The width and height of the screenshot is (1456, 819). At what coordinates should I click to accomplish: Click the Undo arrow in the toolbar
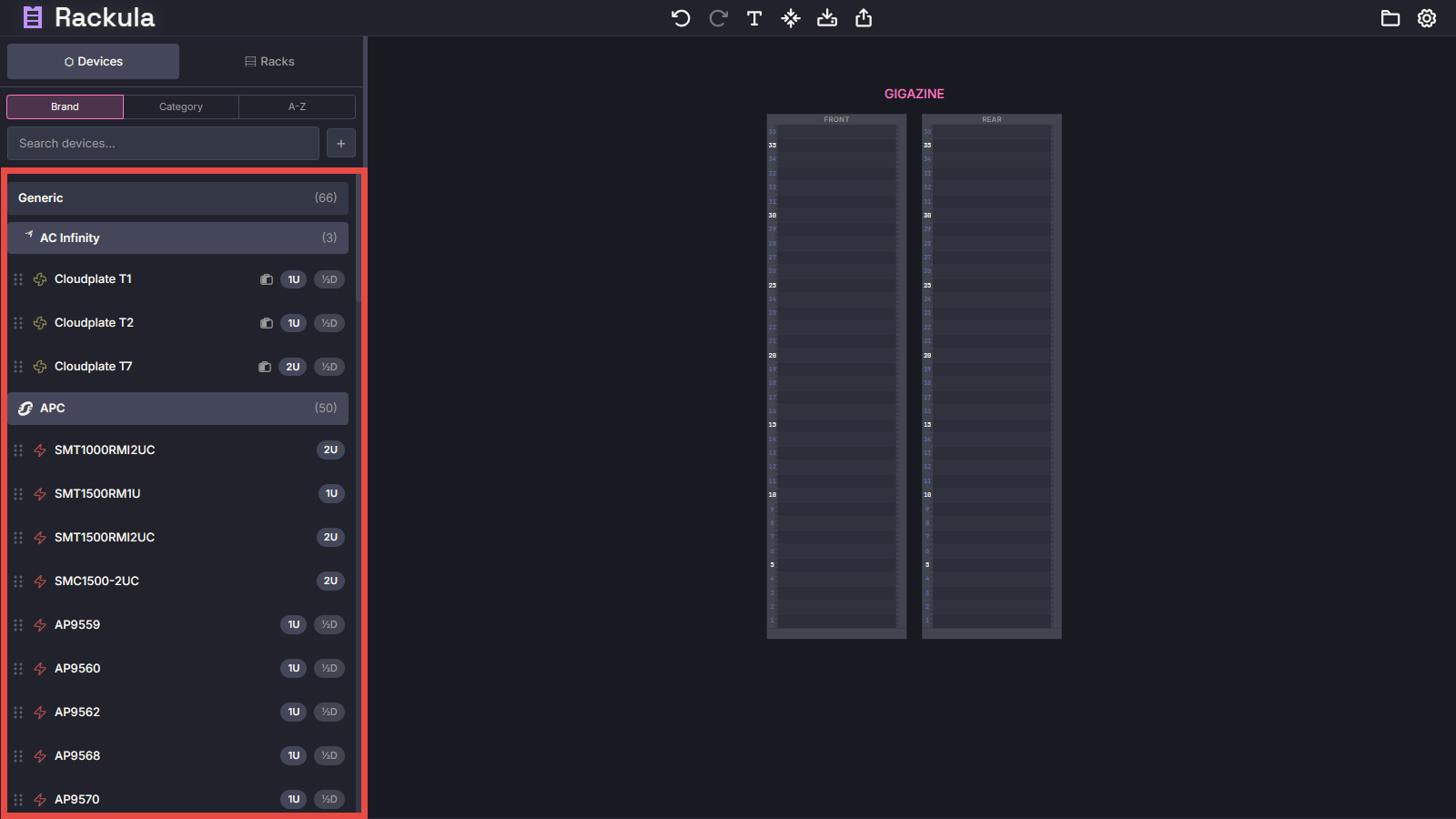click(681, 18)
